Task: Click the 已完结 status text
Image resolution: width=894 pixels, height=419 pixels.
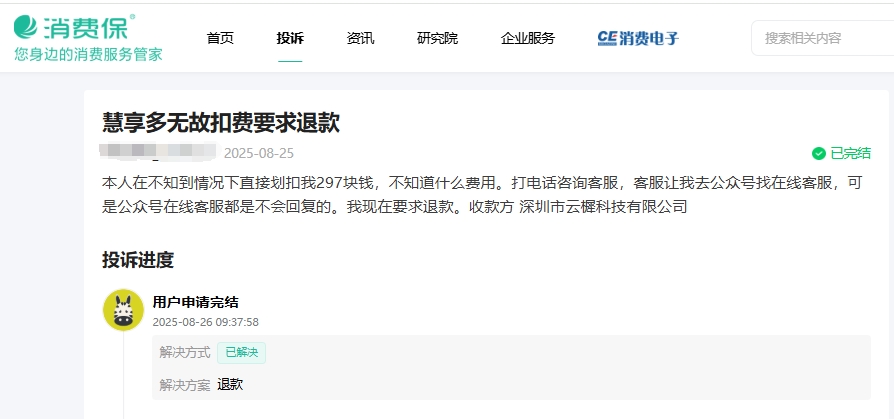Action: click(850, 153)
